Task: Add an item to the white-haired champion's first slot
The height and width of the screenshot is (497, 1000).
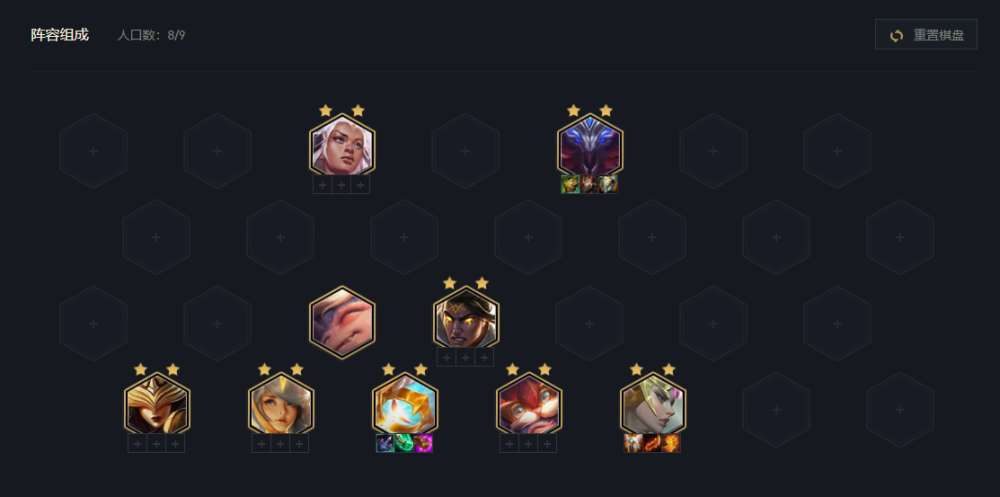Action: (323, 185)
